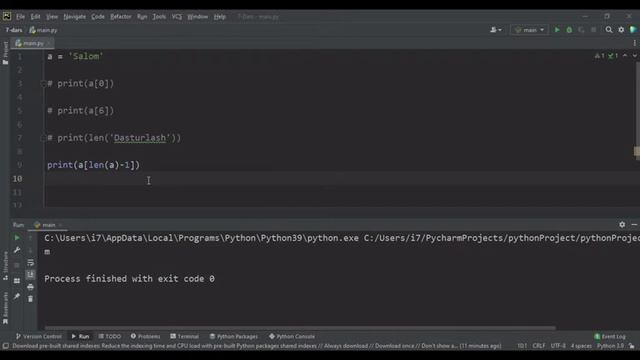
Task: Open the Code menu
Action: point(98,17)
